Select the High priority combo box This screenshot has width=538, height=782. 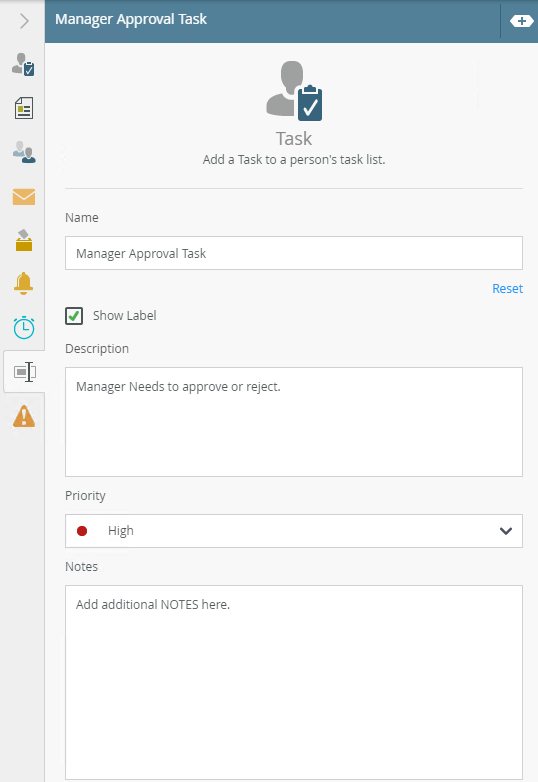tap(294, 531)
